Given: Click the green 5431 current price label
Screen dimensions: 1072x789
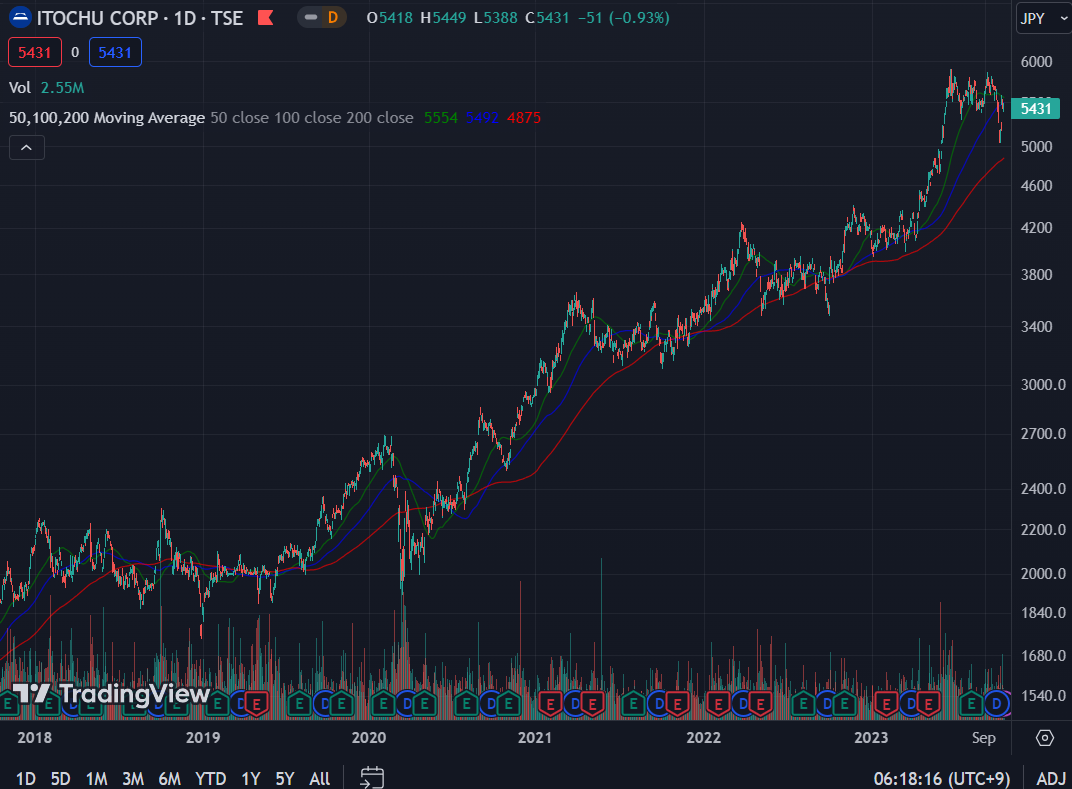Looking at the screenshot, I should click(x=1035, y=109).
